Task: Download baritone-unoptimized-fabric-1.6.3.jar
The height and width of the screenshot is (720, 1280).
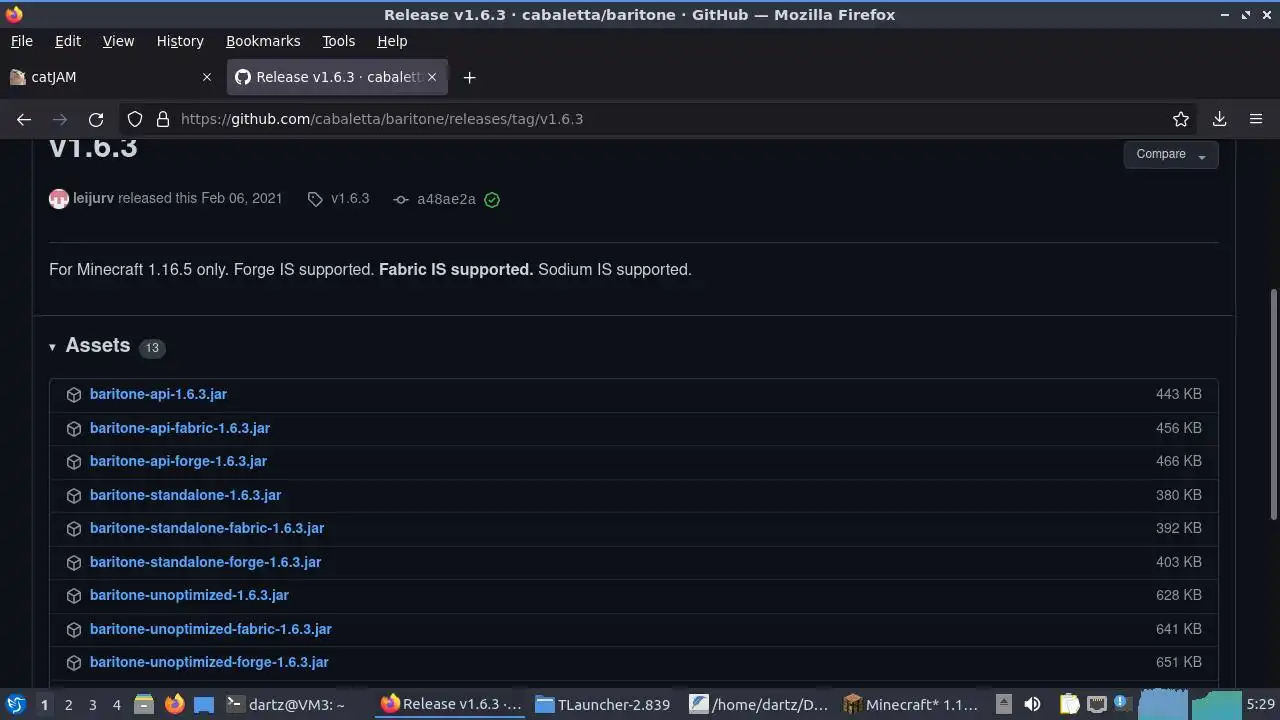Action: [x=211, y=629]
